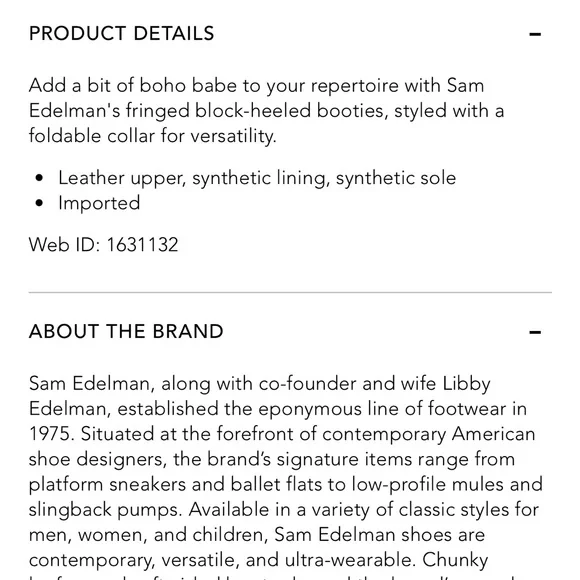The image size is (580, 580).
Task: Click the Web ID number 1631132
Action: click(x=142, y=245)
